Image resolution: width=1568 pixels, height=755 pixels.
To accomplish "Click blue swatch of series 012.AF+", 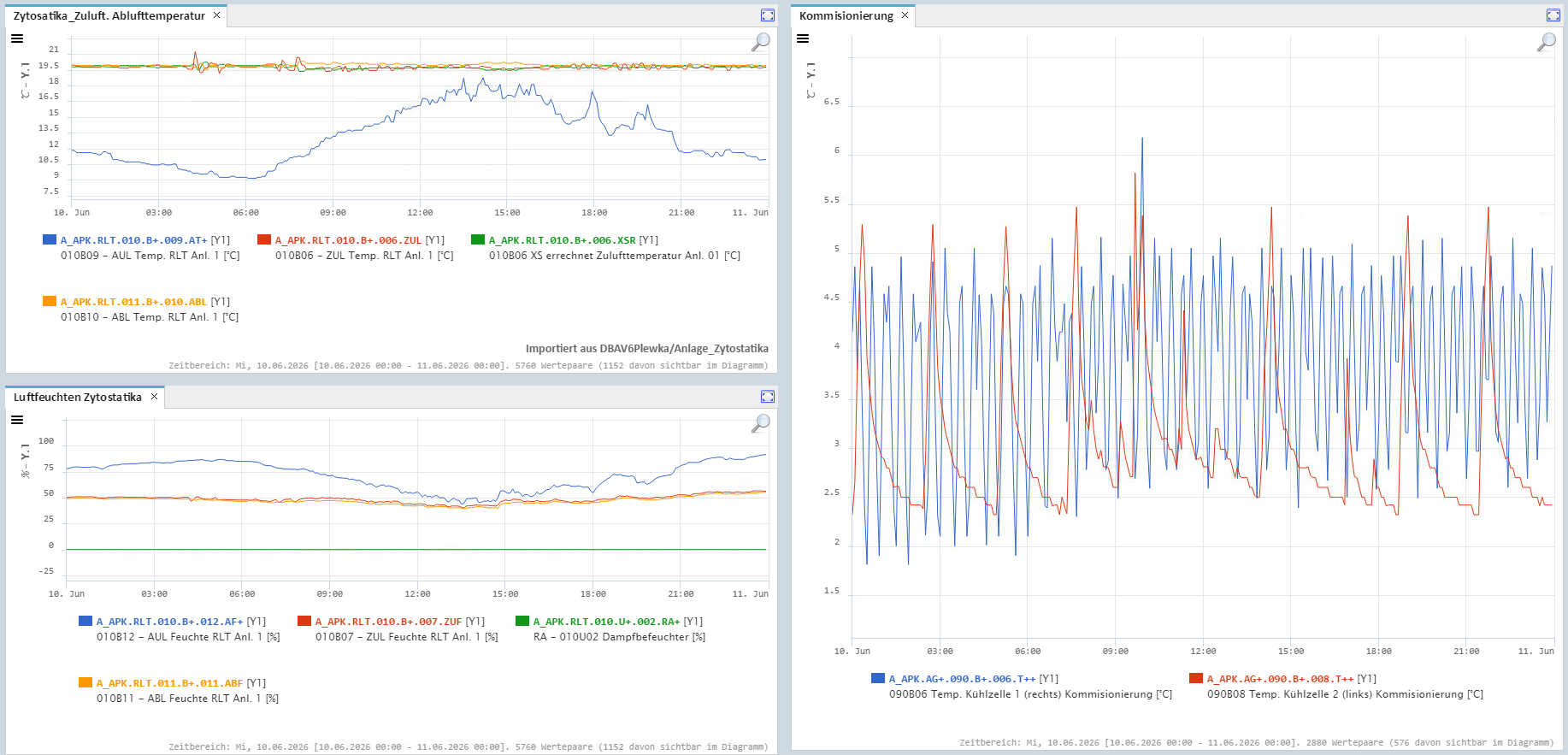I will tap(85, 621).
